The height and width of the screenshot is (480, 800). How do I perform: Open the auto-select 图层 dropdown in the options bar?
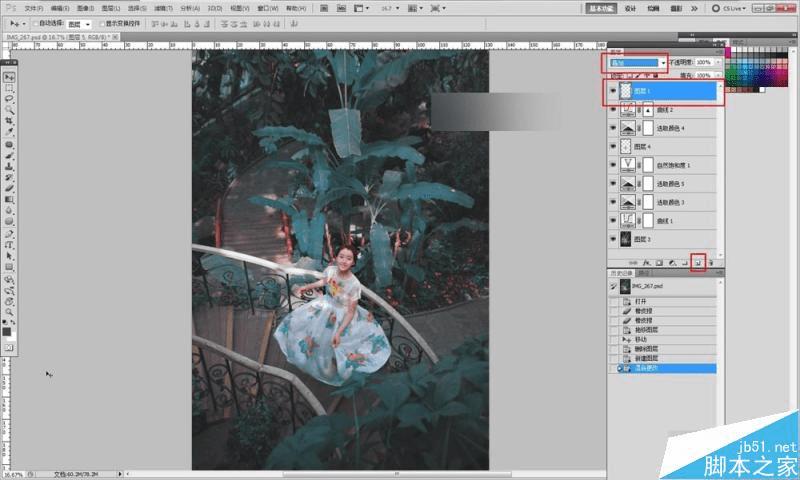[78, 23]
